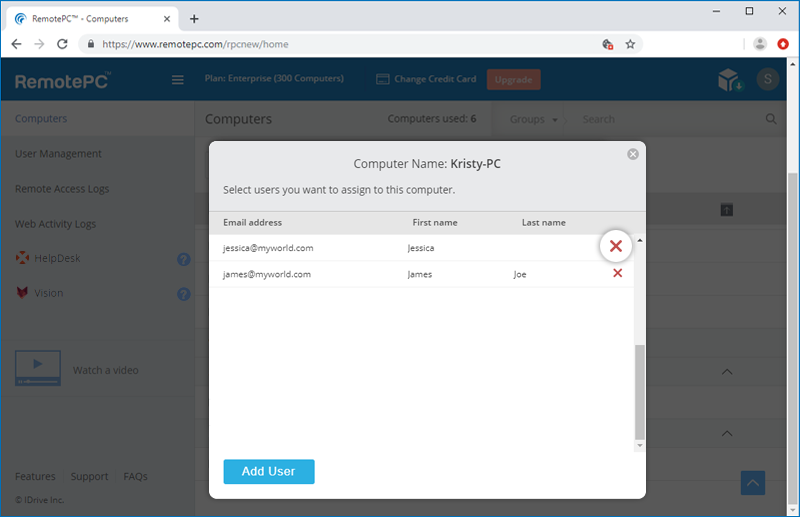
Task: Click browser forward arrow
Action: pyautogui.click(x=39, y=44)
